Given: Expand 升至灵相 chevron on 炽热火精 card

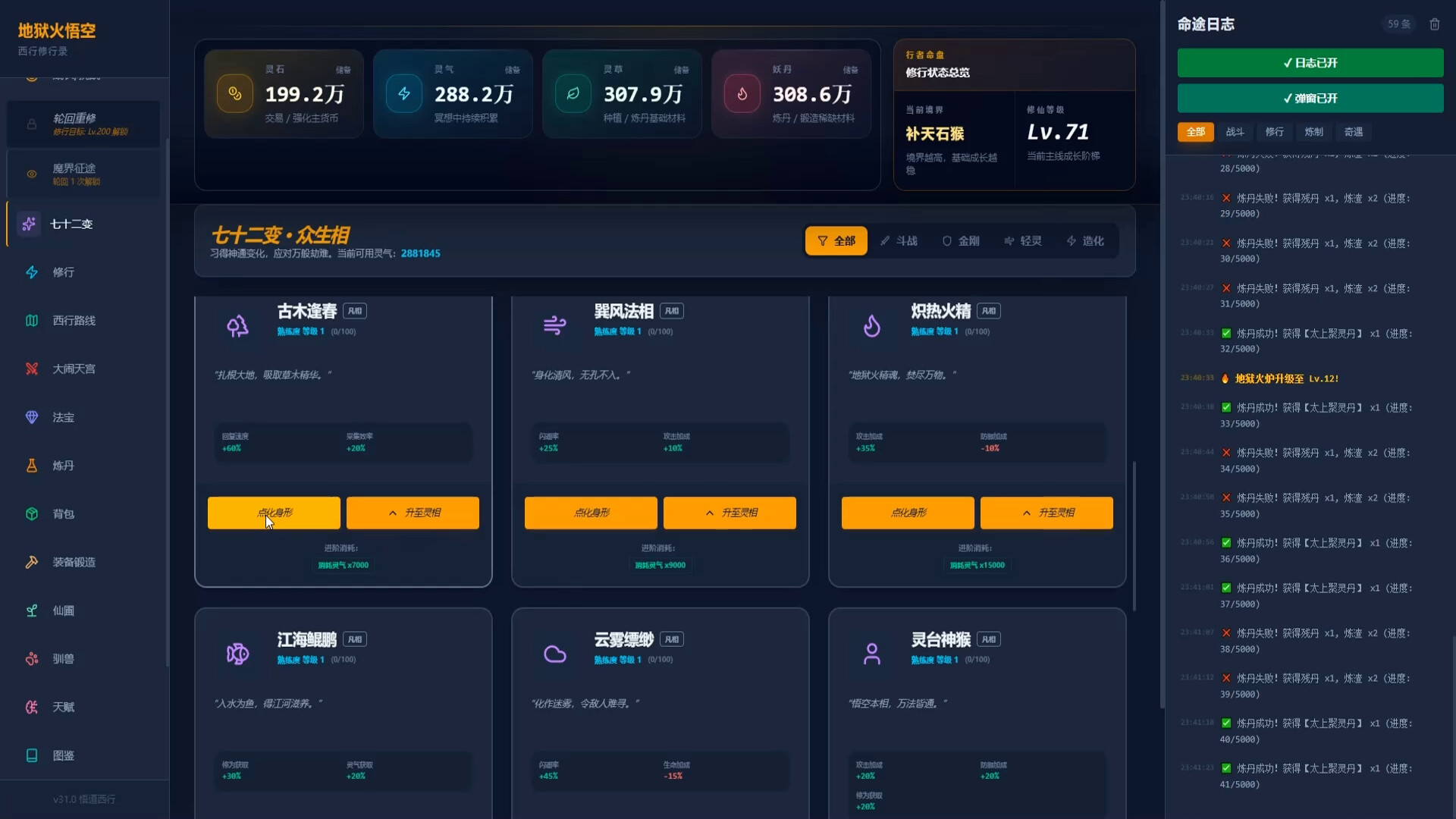Looking at the screenshot, I should 1027,513.
